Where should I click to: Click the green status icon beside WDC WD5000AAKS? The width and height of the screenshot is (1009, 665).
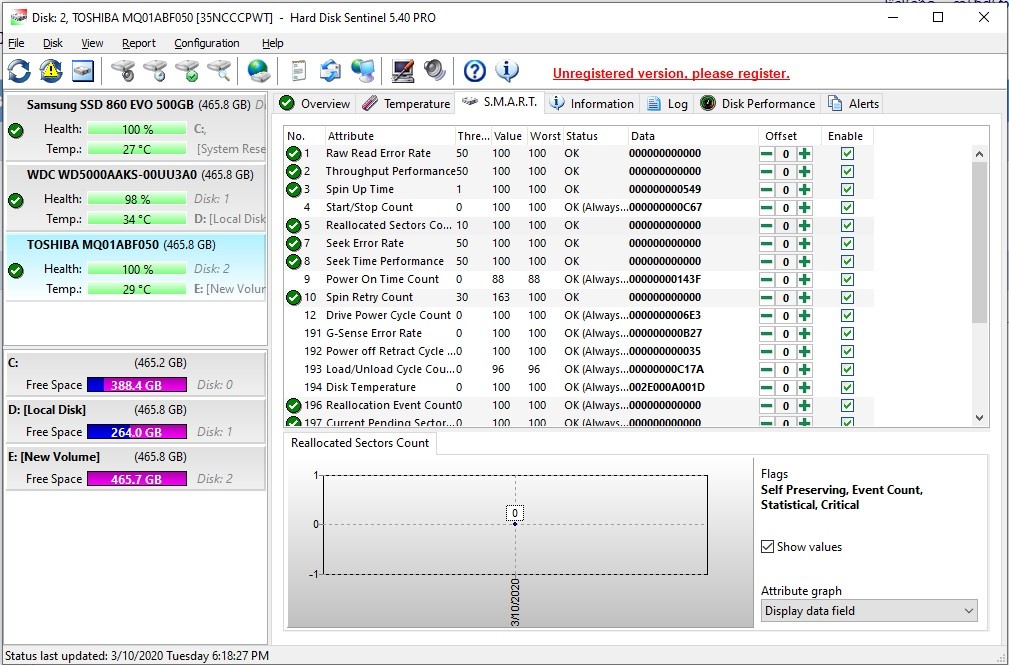(16, 201)
